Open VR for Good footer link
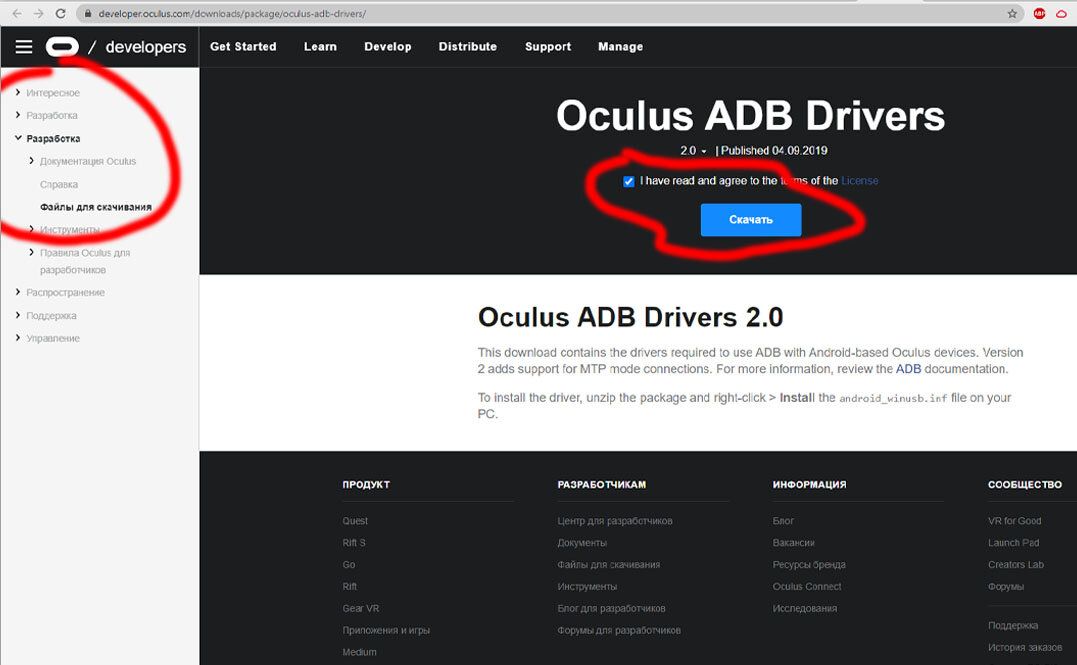 pos(1014,521)
